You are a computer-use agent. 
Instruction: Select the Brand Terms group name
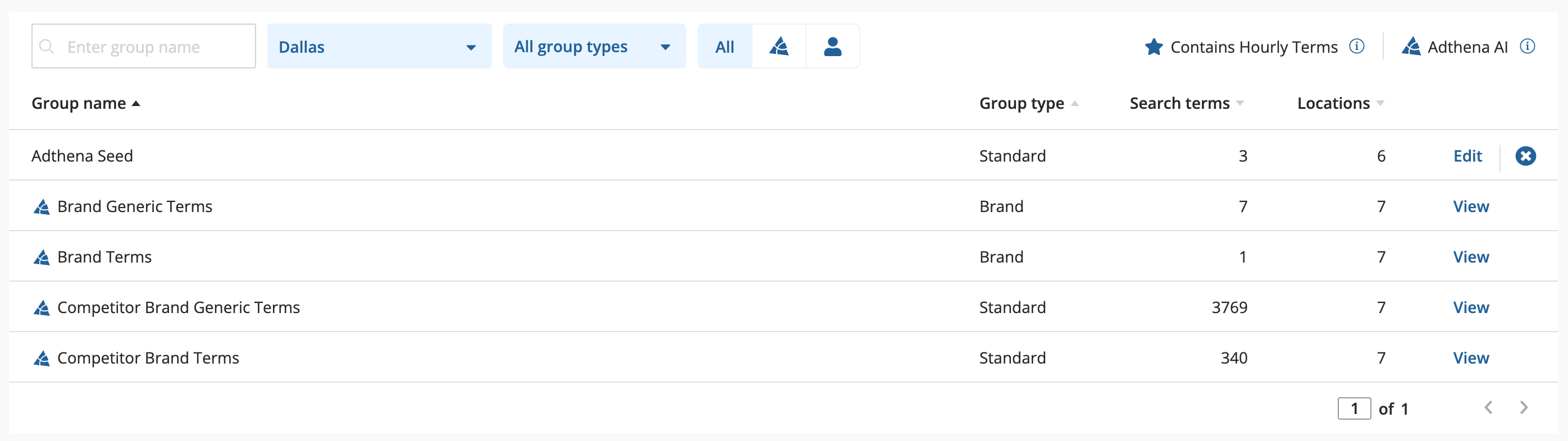tap(104, 258)
